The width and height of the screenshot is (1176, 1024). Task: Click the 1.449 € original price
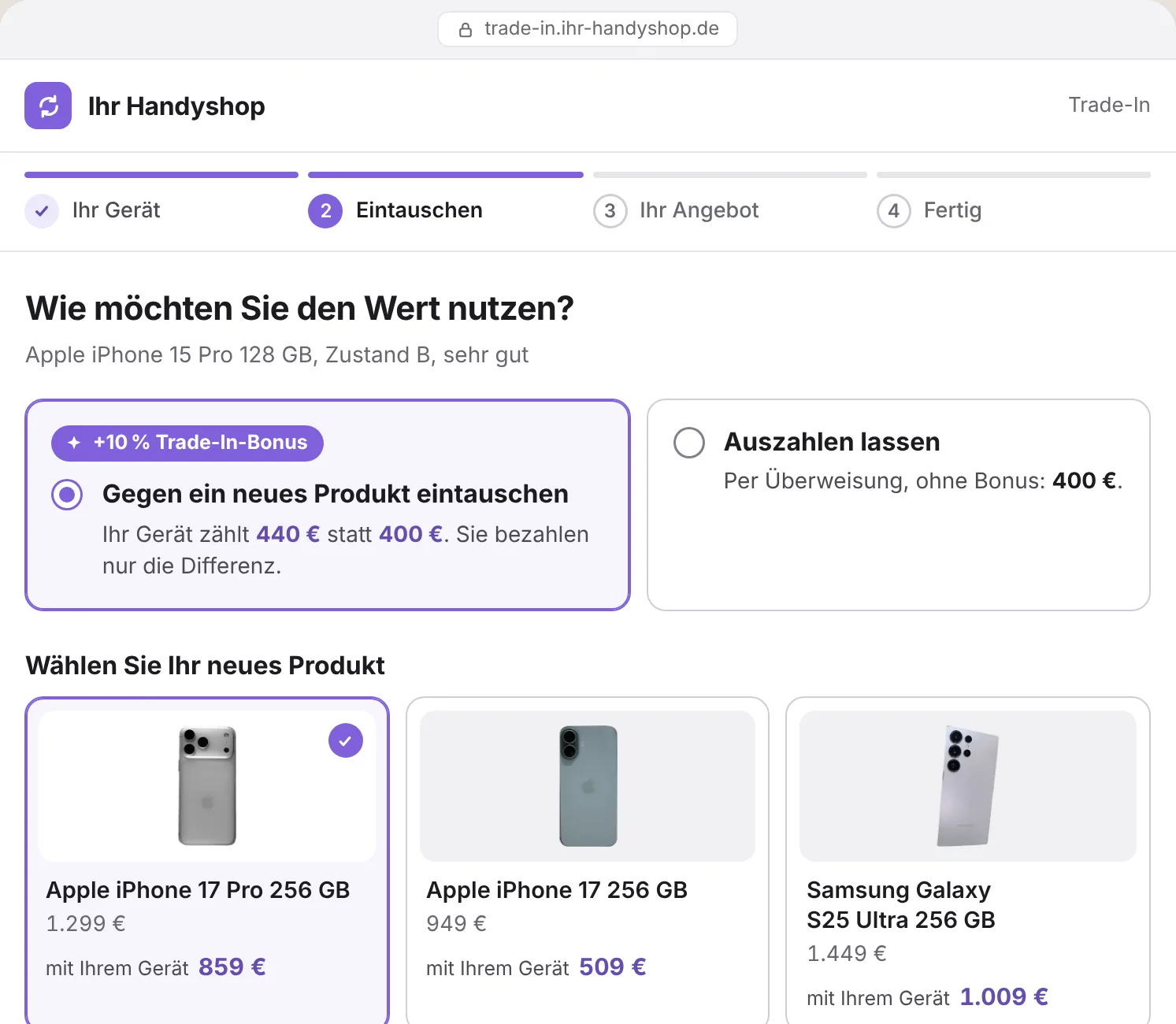click(847, 953)
